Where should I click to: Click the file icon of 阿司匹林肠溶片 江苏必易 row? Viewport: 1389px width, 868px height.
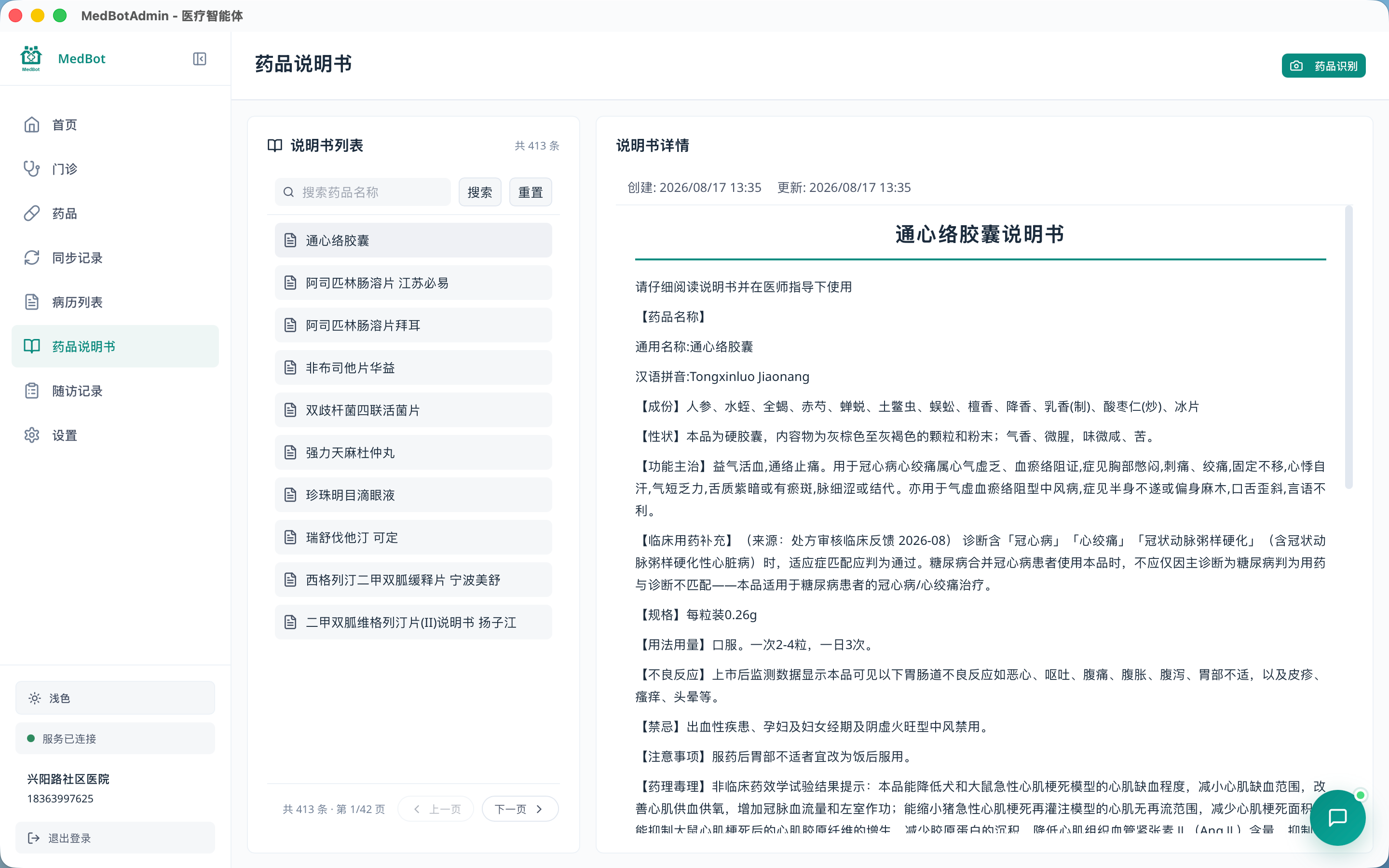(290, 283)
